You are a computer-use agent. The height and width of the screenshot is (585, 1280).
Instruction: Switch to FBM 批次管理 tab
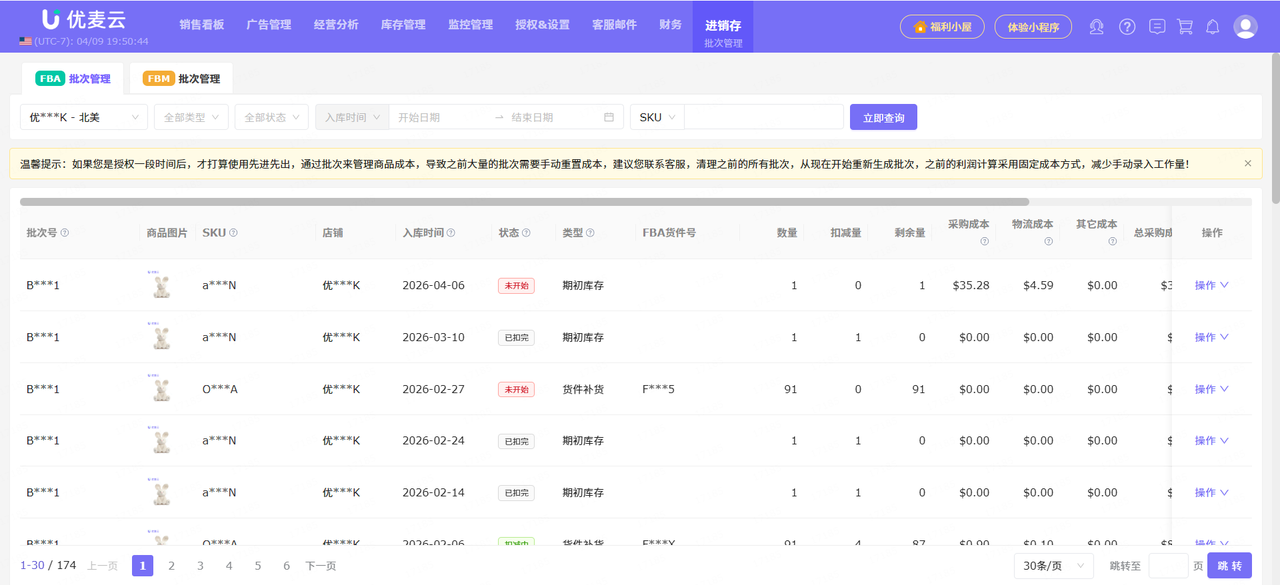click(182, 79)
